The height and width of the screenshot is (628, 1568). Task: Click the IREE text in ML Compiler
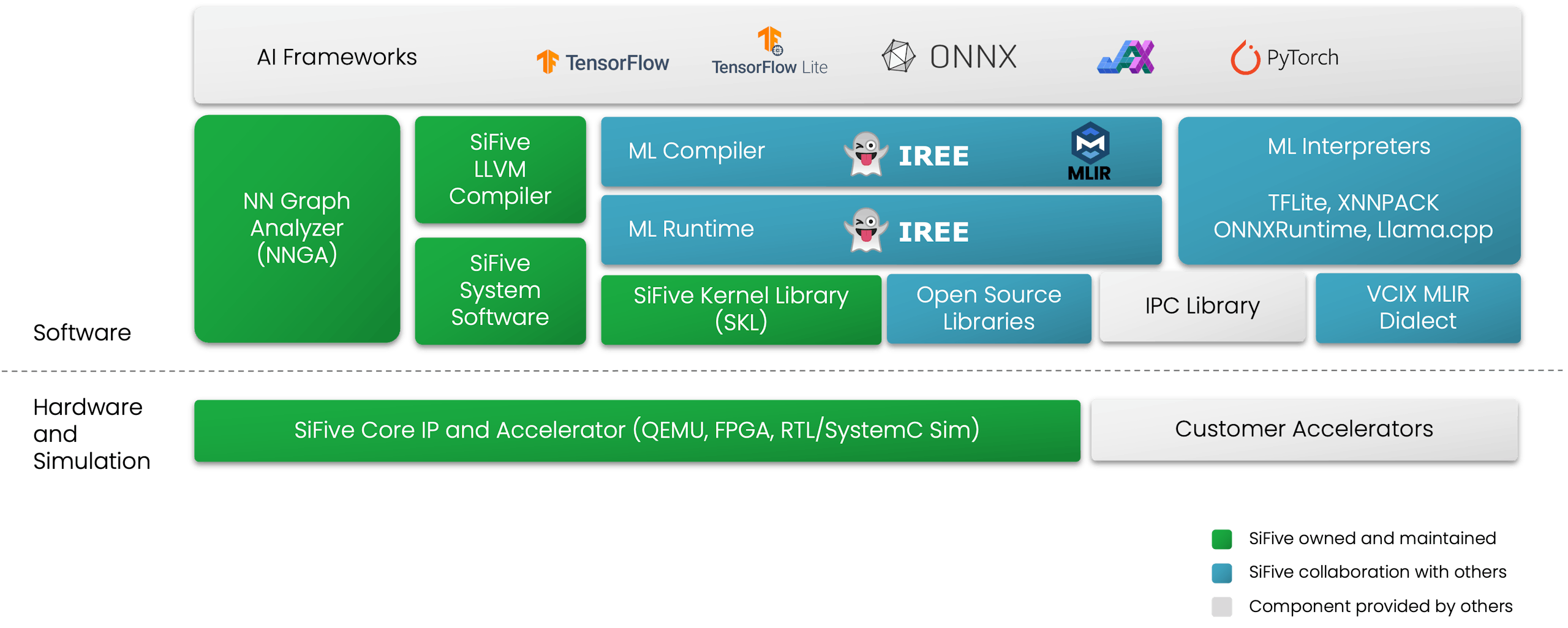pos(933,155)
